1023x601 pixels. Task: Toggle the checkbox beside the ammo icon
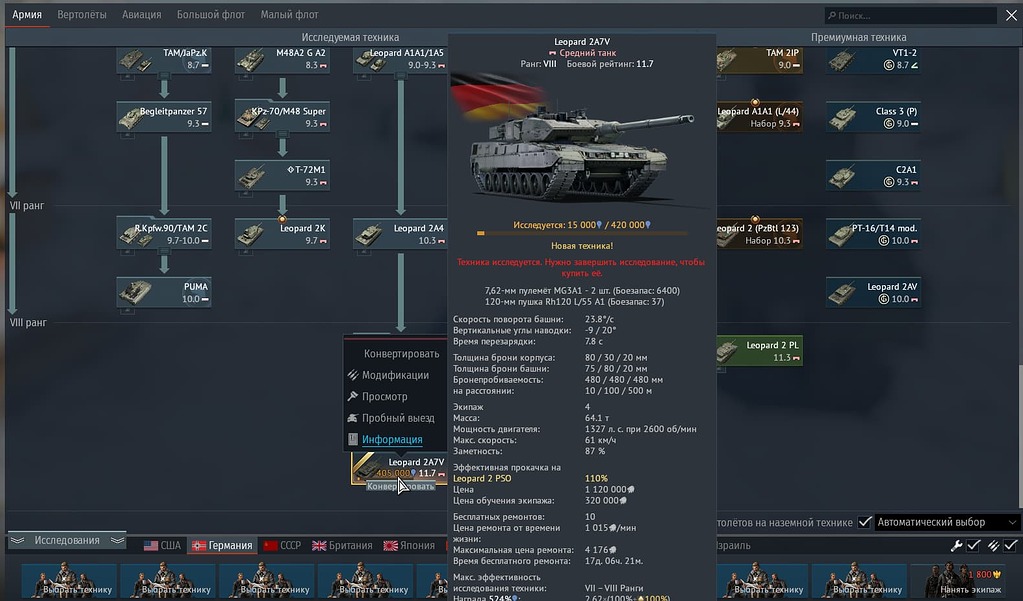(1009, 545)
